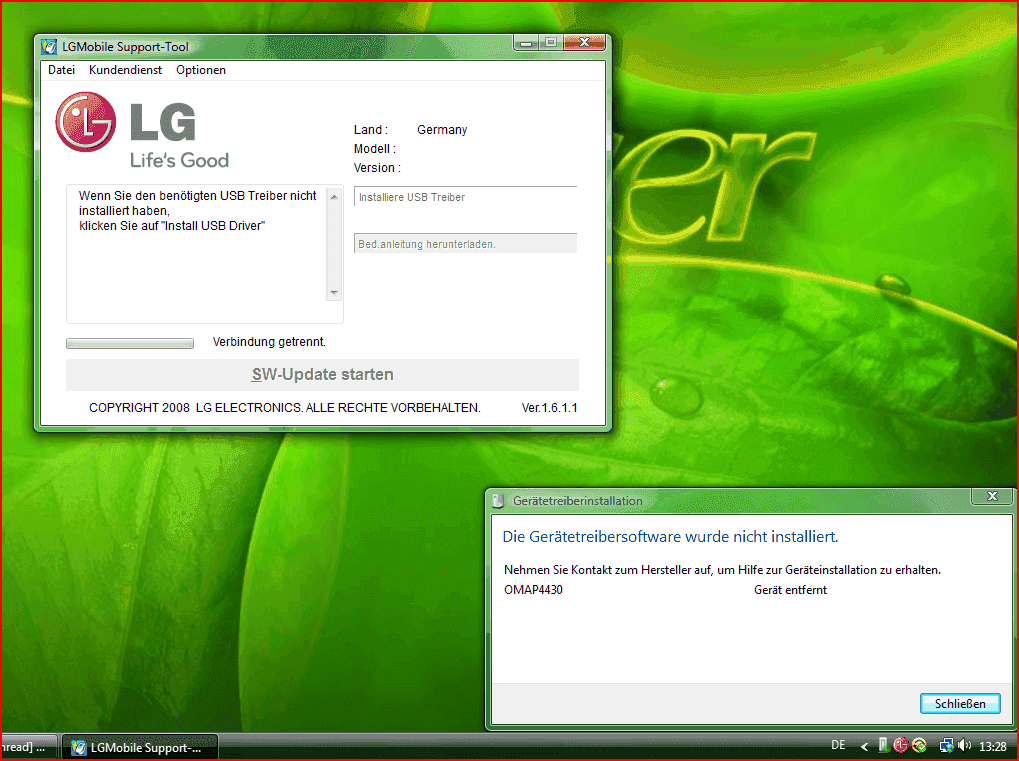1019x761 pixels.
Task: Open the Kundendienst menu
Action: point(125,70)
